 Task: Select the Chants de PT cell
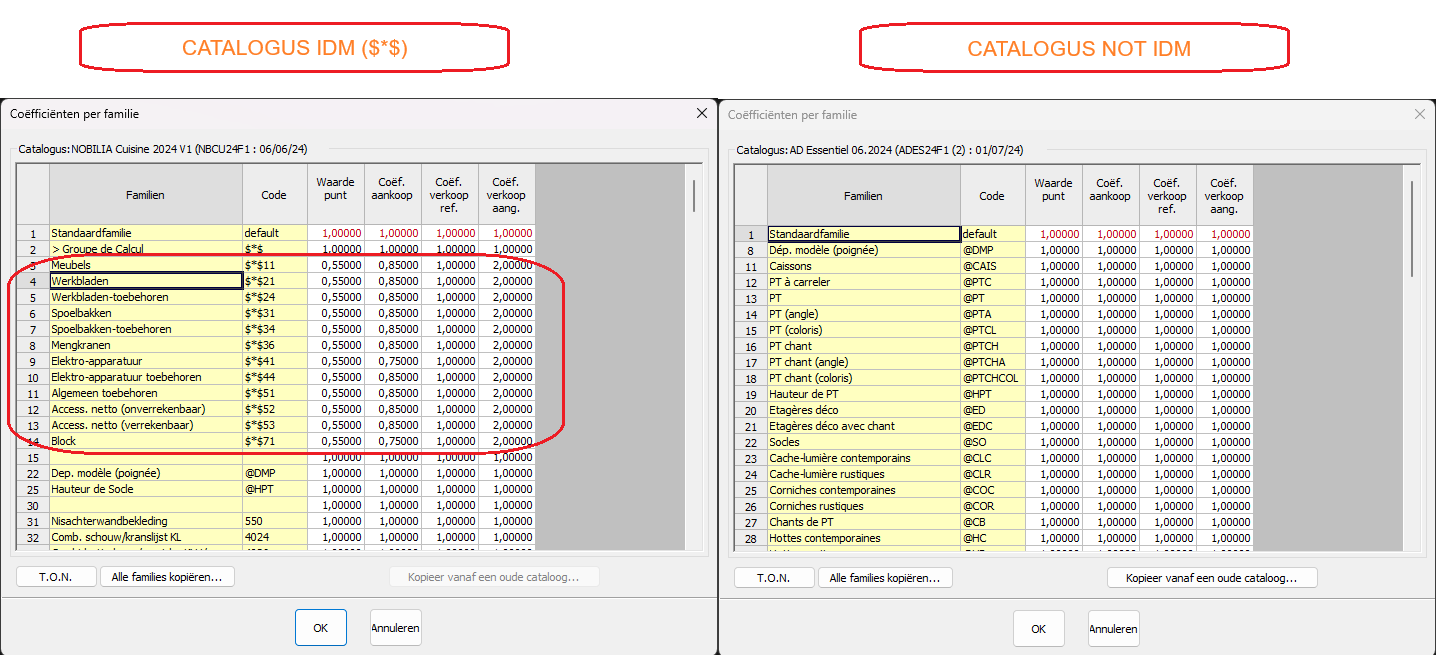(x=864, y=522)
